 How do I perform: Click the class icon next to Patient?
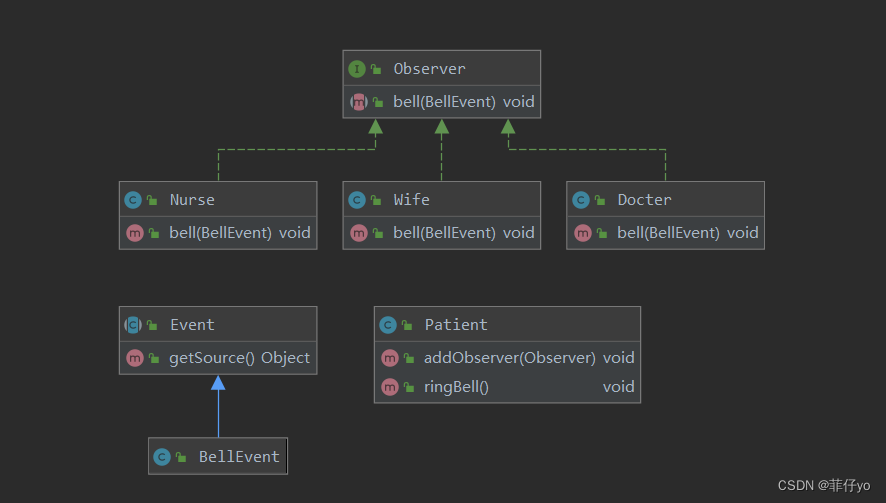[388, 325]
